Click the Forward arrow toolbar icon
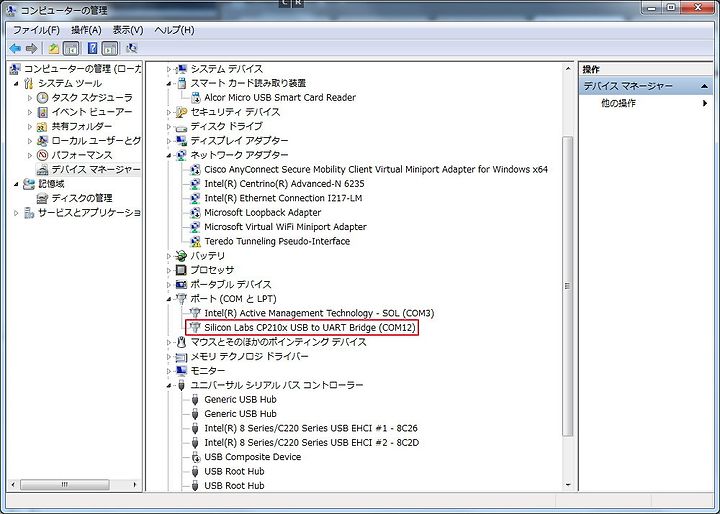The image size is (720, 514). pyautogui.click(x=31, y=48)
